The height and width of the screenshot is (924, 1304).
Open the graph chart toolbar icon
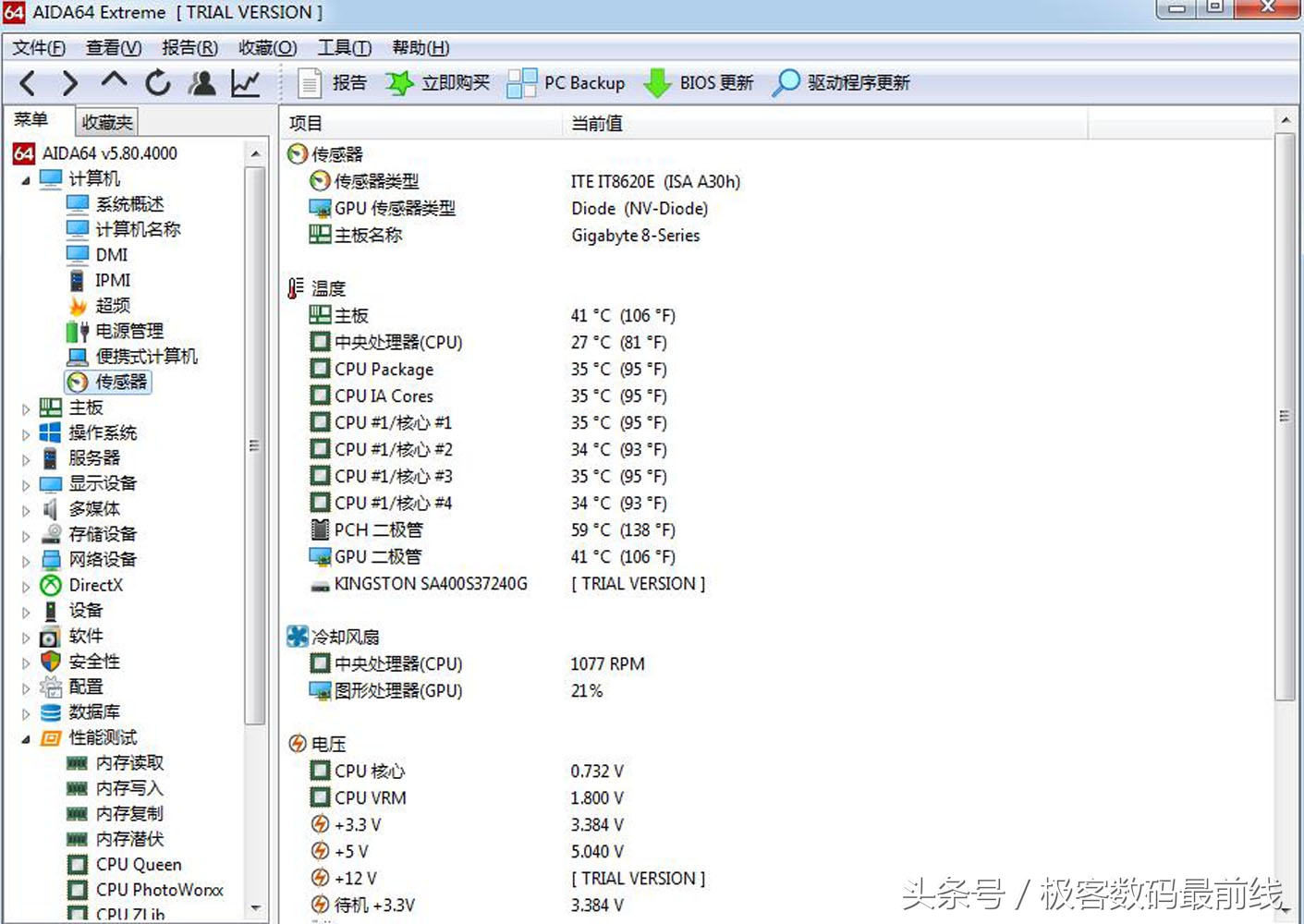(245, 83)
